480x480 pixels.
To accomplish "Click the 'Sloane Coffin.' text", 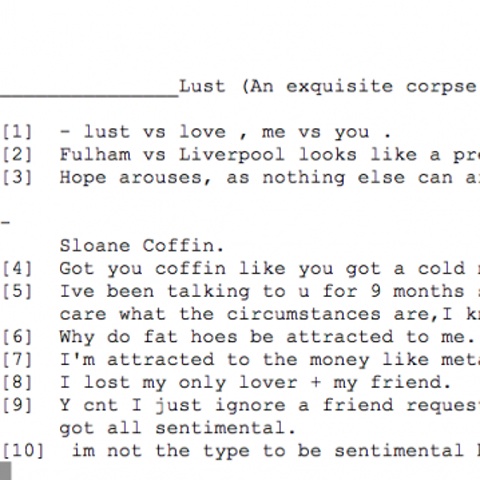I will 142,246.
